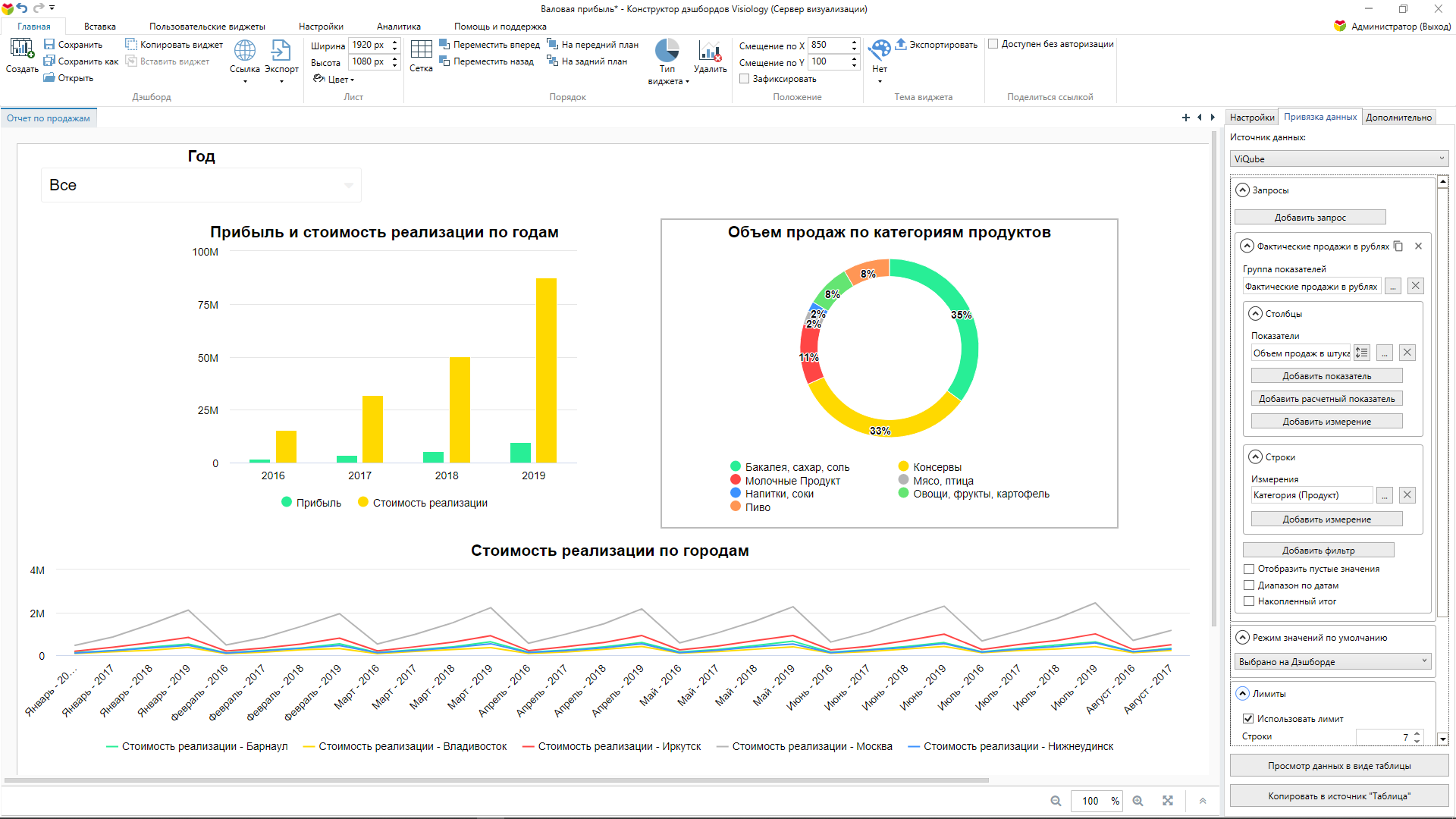Open widget theme palette icon
The height and width of the screenshot is (819, 1456).
(x=879, y=51)
